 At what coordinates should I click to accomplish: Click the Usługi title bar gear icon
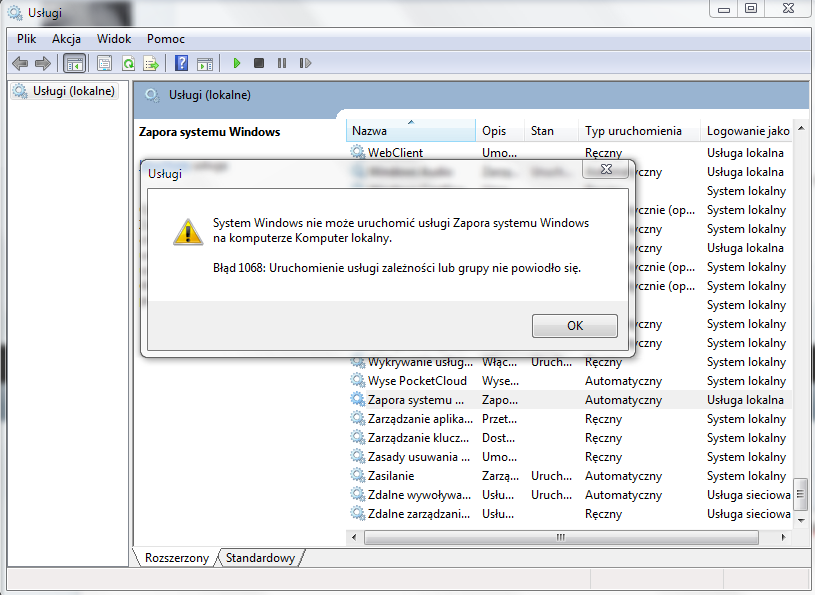click(15, 12)
